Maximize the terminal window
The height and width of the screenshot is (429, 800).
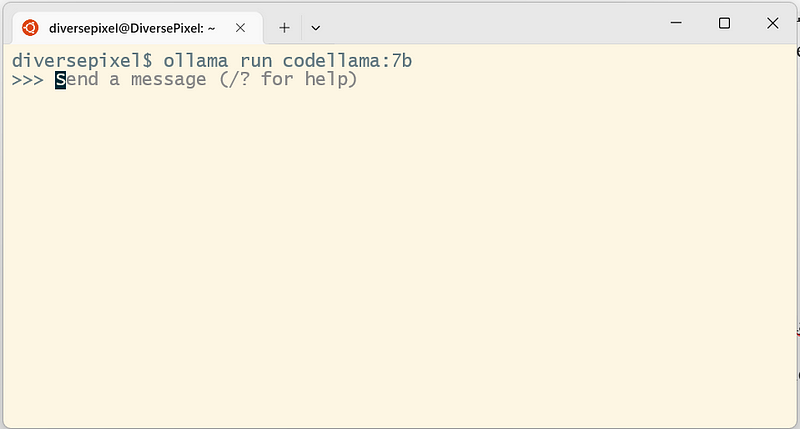[x=724, y=23]
